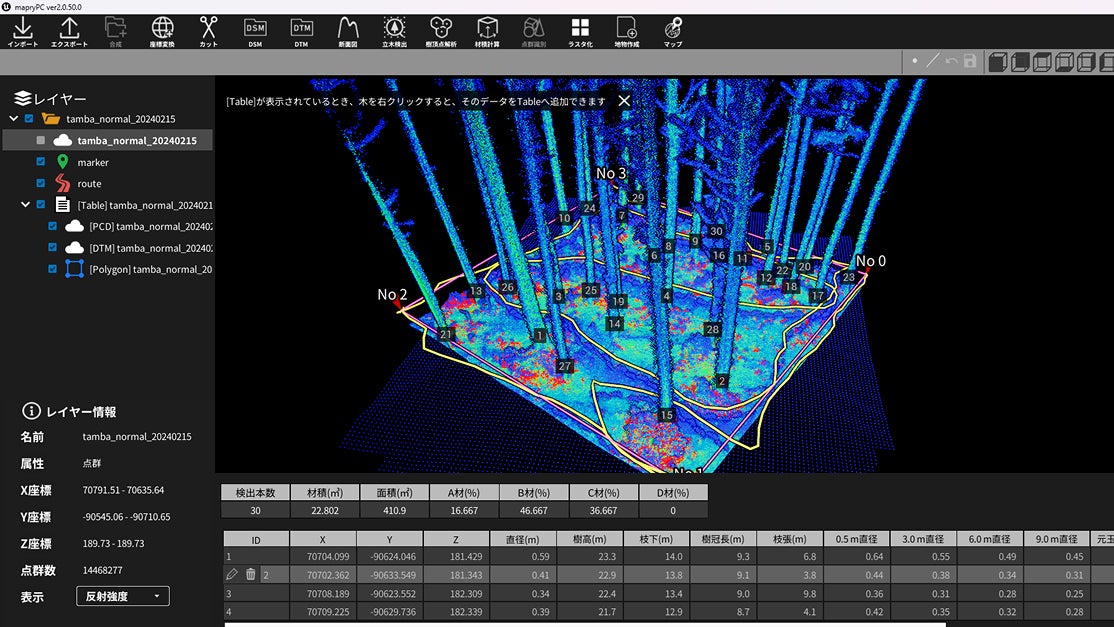The height and width of the screenshot is (627, 1114).
Task: Select the [Polygon] layer in the tree
Action: click(x=150, y=269)
